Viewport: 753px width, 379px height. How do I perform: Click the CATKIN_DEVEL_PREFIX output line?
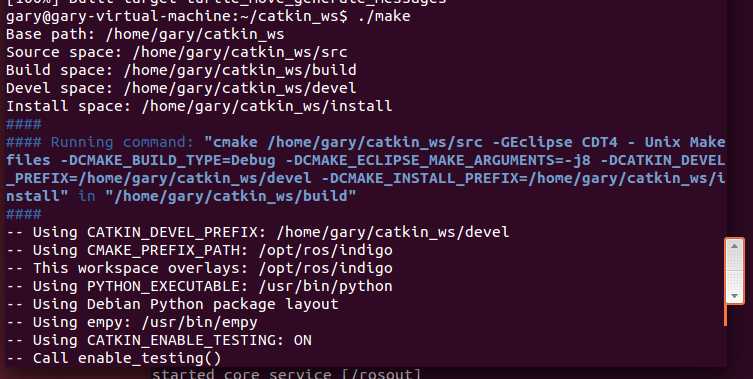[258, 232]
